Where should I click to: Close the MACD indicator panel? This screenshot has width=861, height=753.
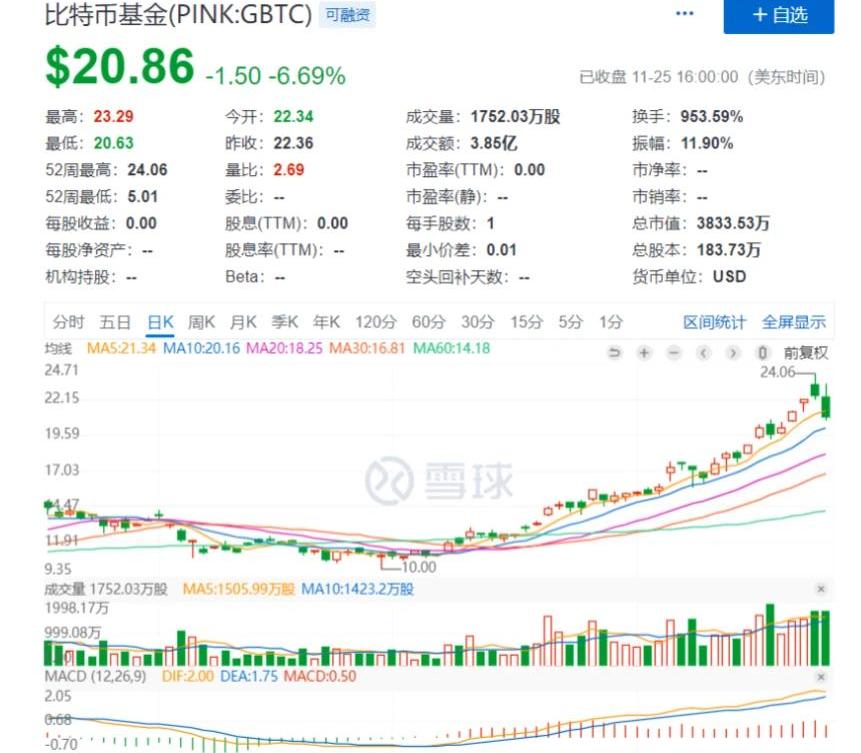(x=821, y=677)
